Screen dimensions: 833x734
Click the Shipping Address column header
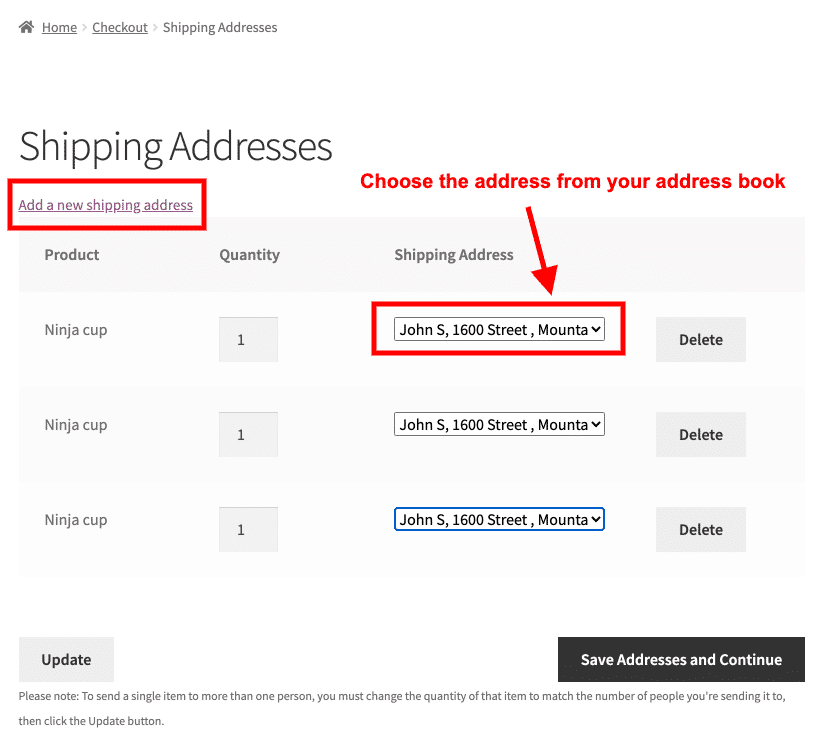coord(454,255)
